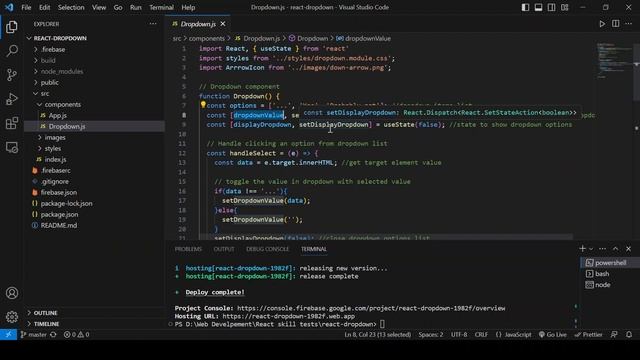Expand the public folder
640x360 pixels.
[x=49, y=82]
